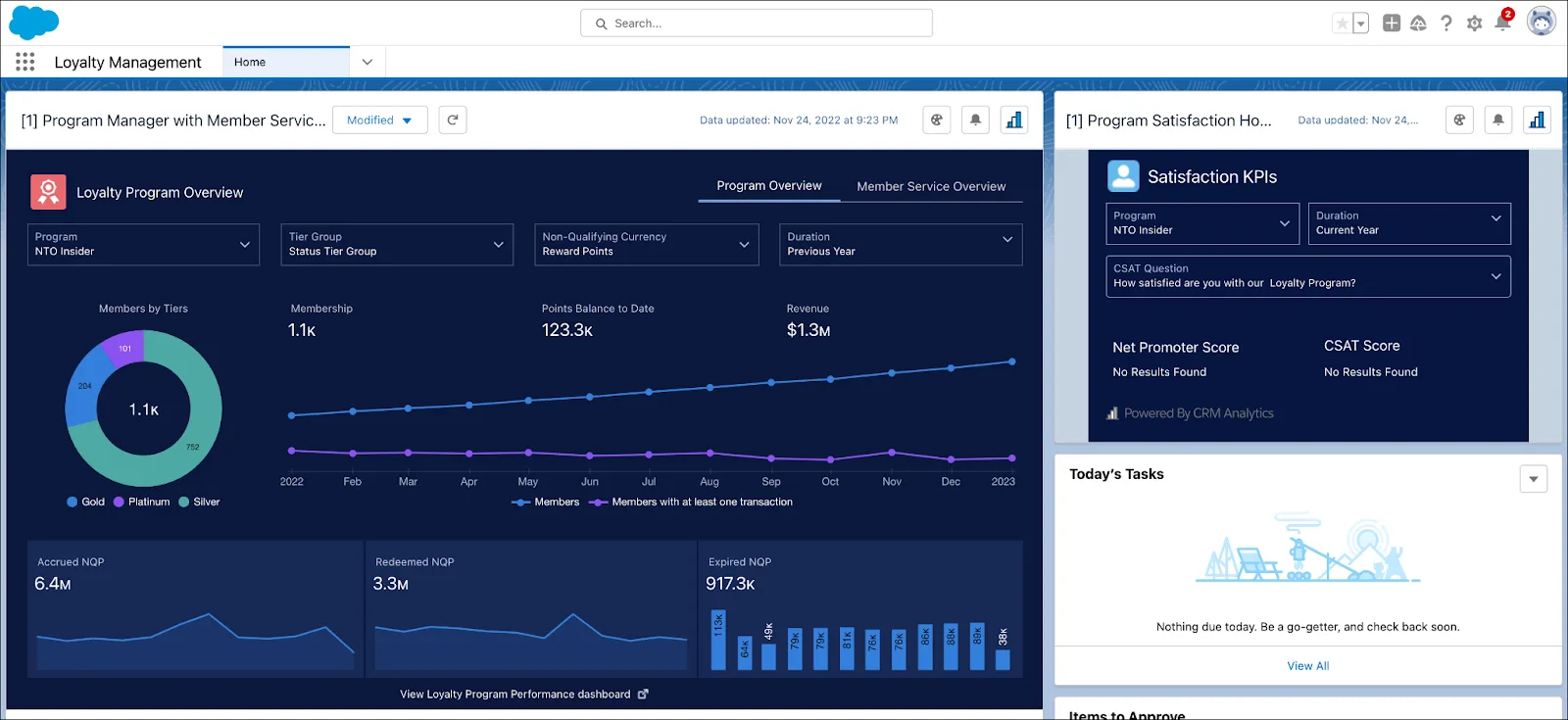The height and width of the screenshot is (720, 1568).
Task: Open theme palette icon on Program Manager dashboard
Action: [x=937, y=120]
